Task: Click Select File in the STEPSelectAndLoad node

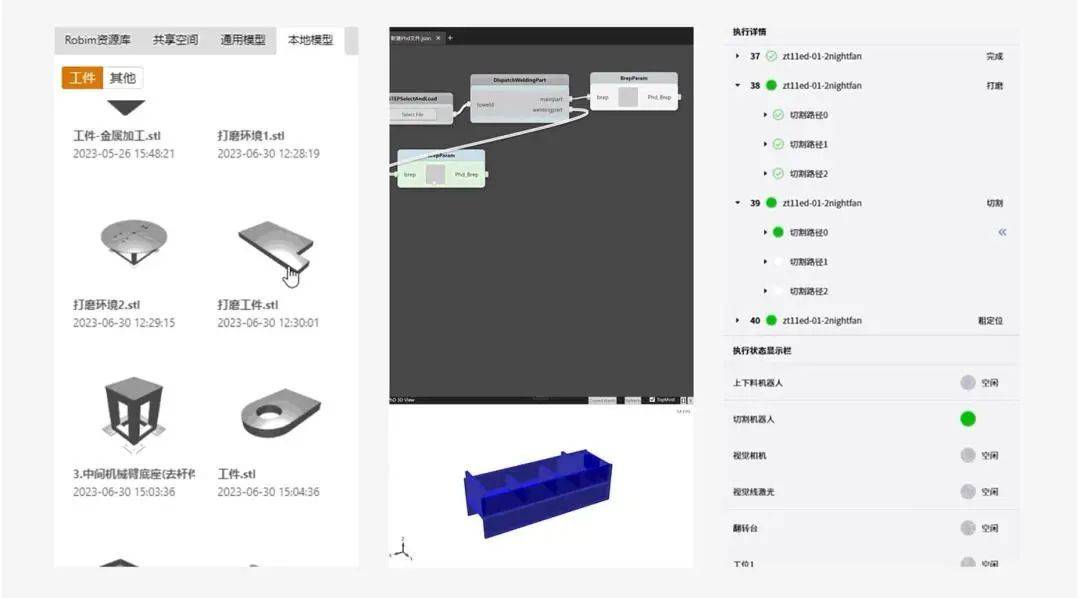Action: pyautogui.click(x=413, y=114)
